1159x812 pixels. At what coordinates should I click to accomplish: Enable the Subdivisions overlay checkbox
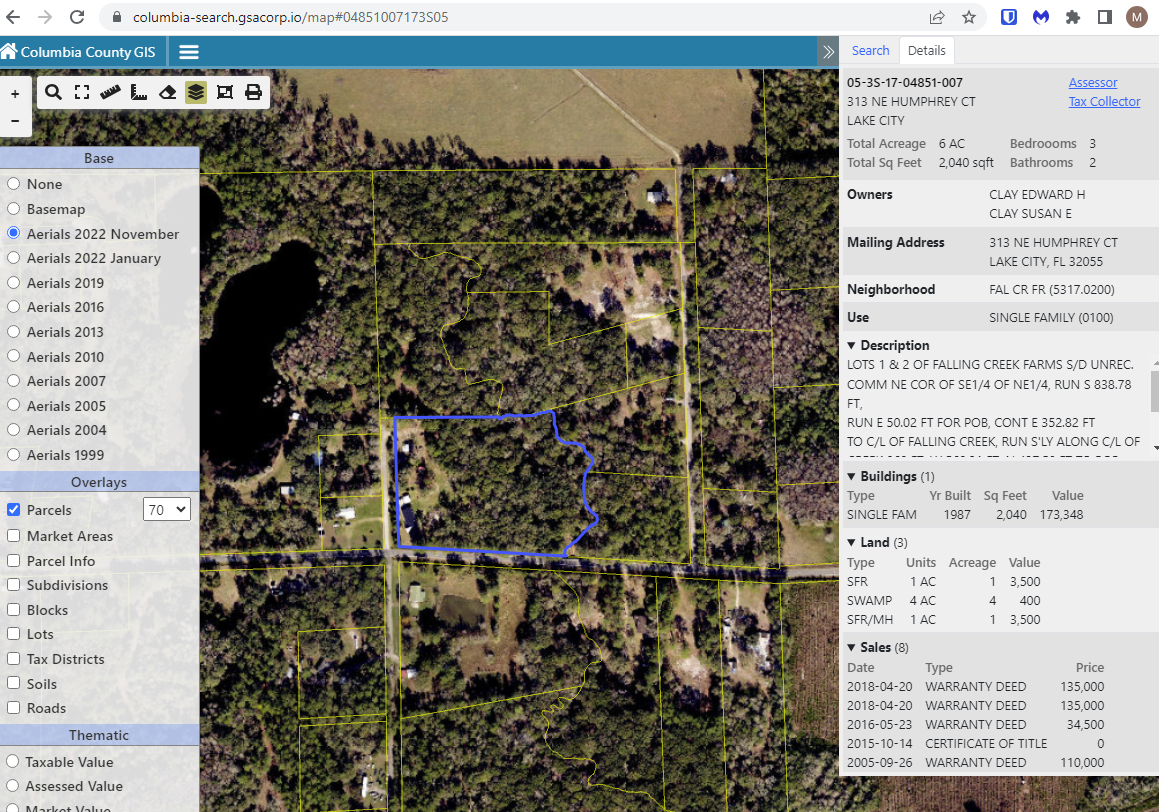(14, 585)
